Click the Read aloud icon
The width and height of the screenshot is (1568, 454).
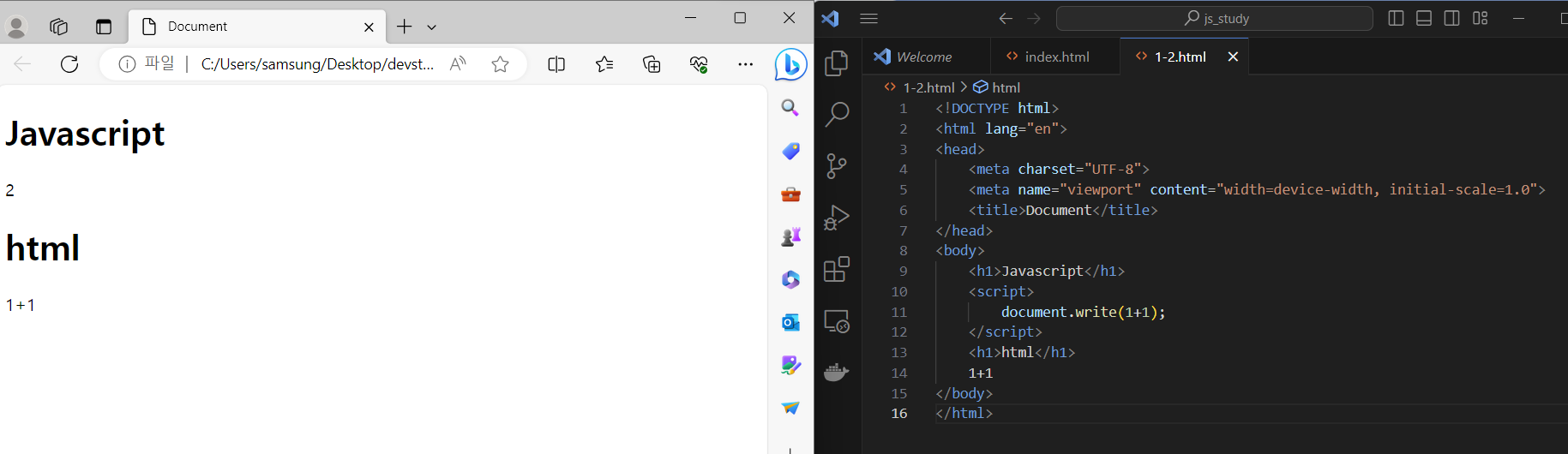click(458, 64)
